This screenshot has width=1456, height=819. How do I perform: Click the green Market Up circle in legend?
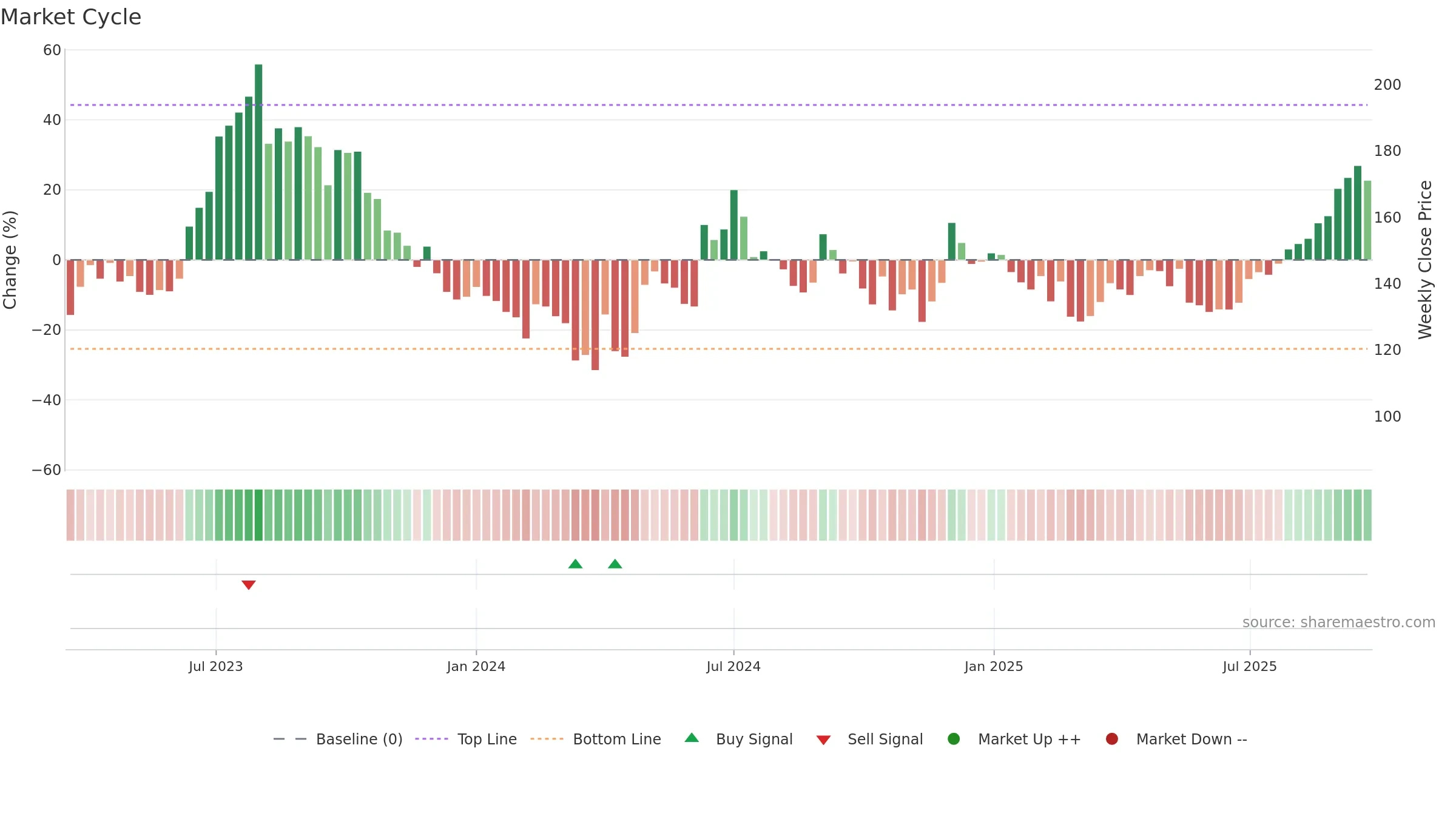coord(954,739)
